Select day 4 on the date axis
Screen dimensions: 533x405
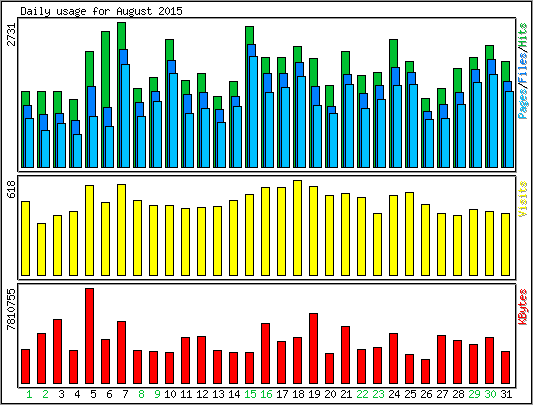77,394
